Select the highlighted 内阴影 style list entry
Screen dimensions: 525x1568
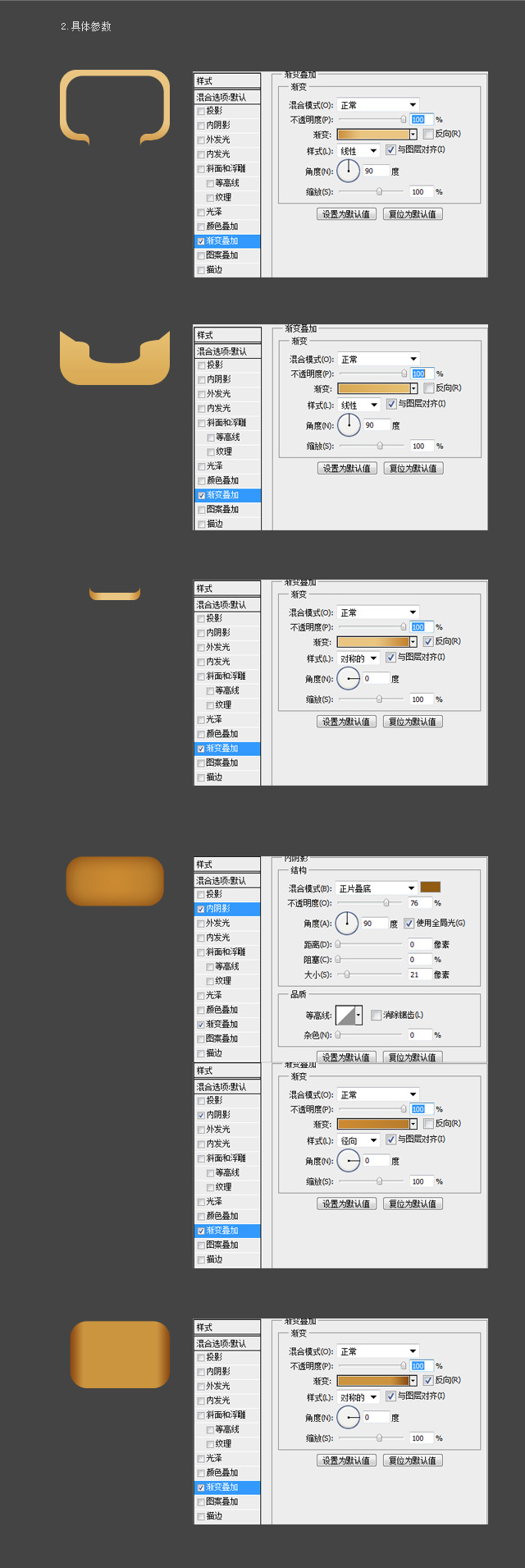(227, 909)
